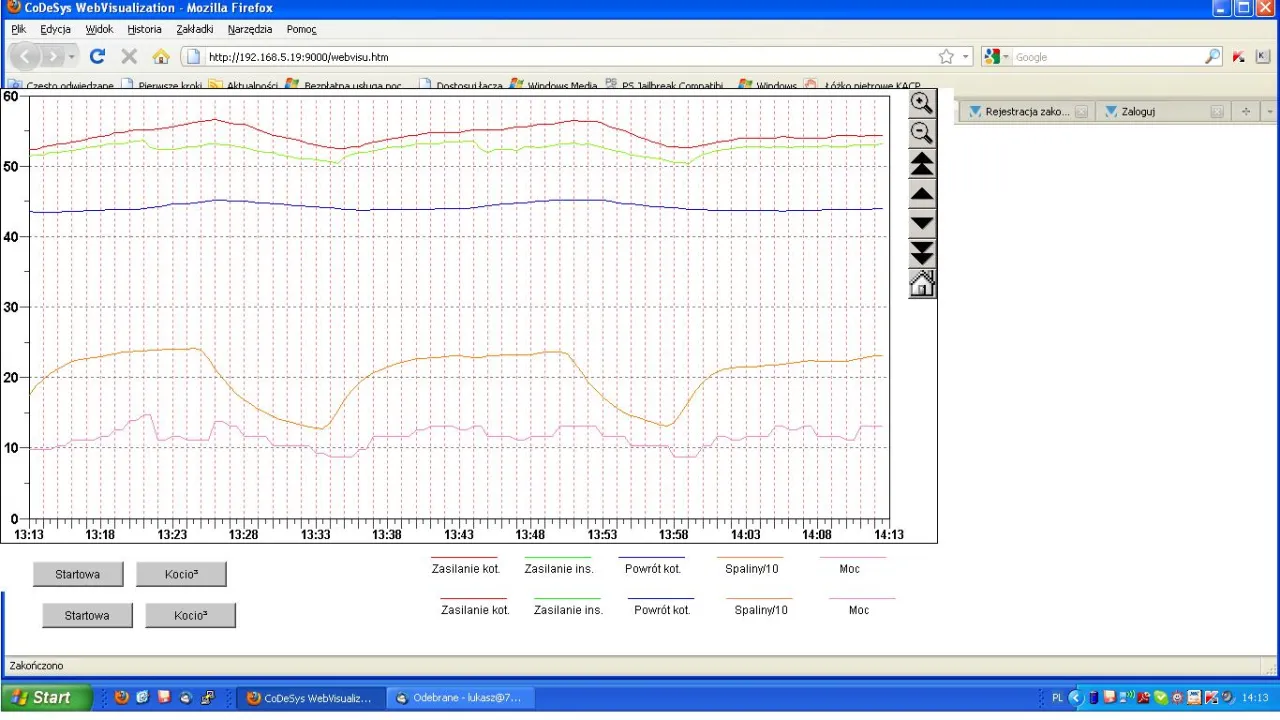The height and width of the screenshot is (720, 1280).
Task: Click into the address bar URL field
Action: (560, 57)
